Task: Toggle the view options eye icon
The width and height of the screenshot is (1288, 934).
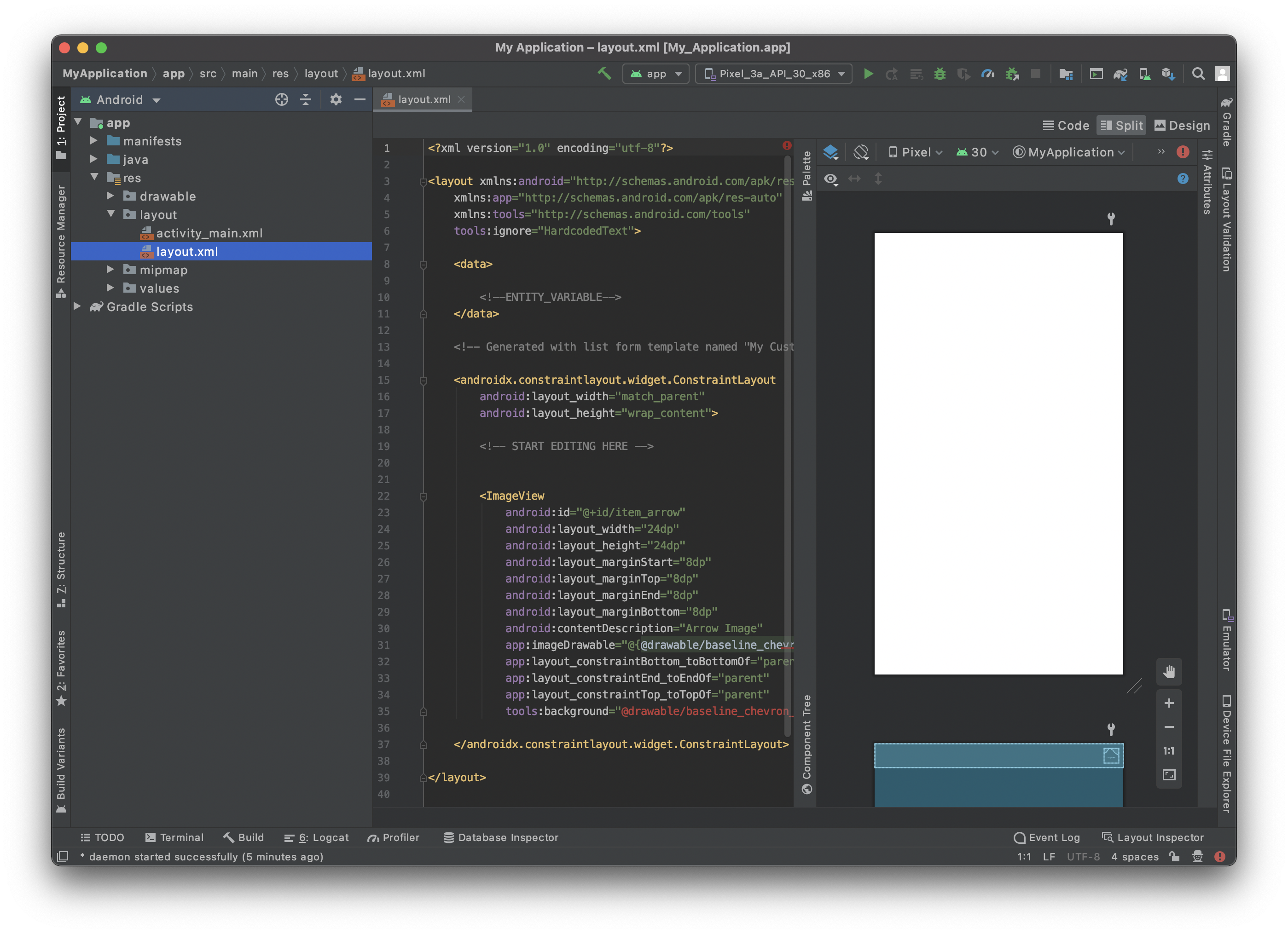Action: (831, 179)
